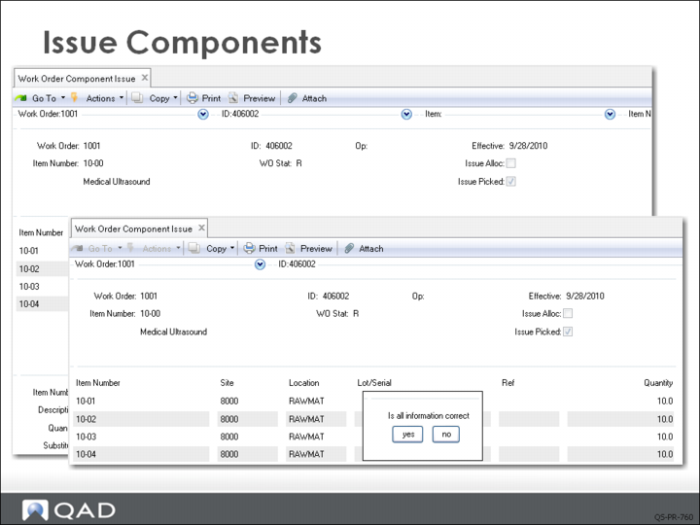Open Work Order:1001 dropdown in back window
Viewport: 700px width, 525px height.
coord(203,115)
